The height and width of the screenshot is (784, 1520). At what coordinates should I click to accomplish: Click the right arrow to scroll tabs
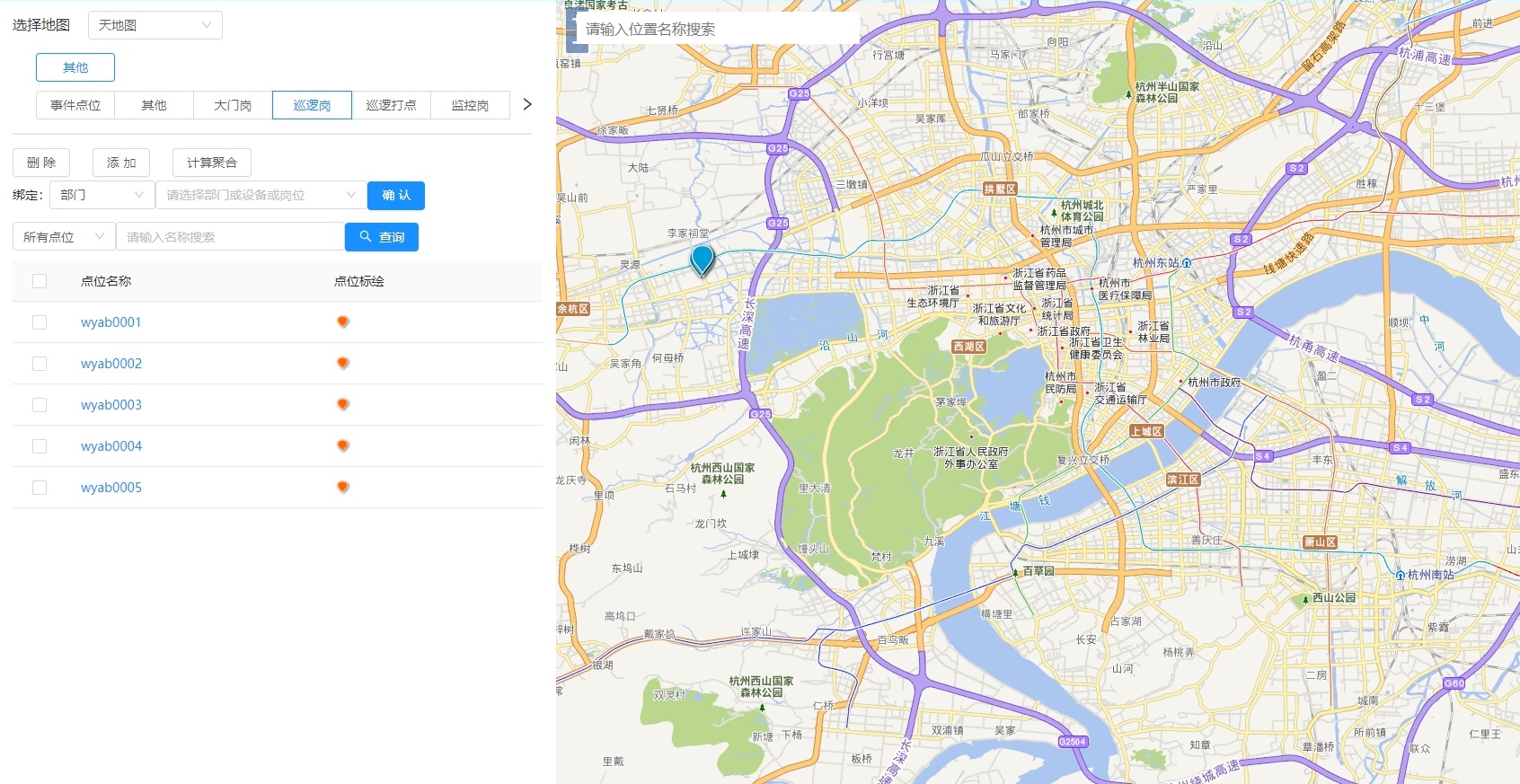pos(527,104)
